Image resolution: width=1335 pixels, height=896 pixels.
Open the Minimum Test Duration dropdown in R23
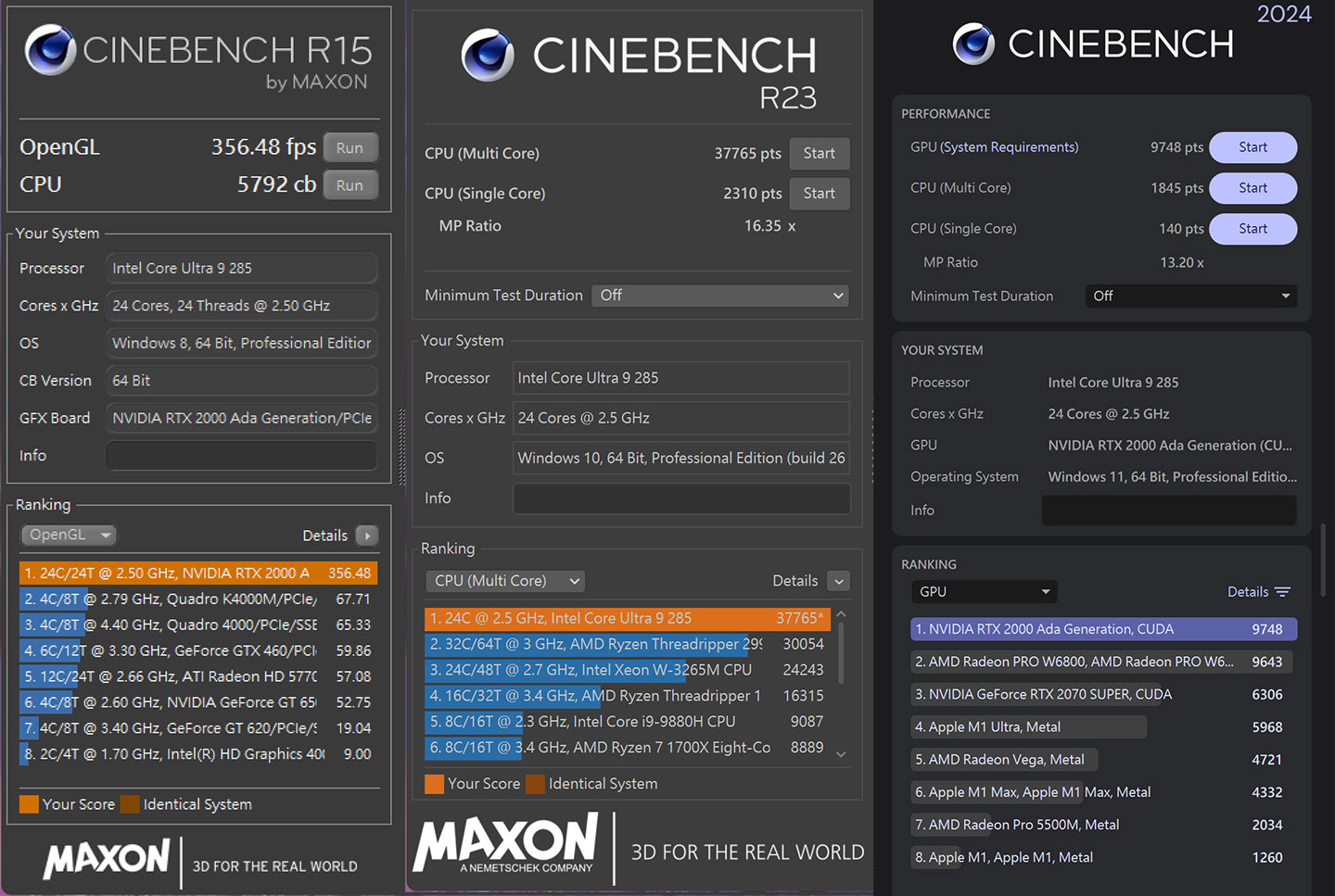coord(720,295)
